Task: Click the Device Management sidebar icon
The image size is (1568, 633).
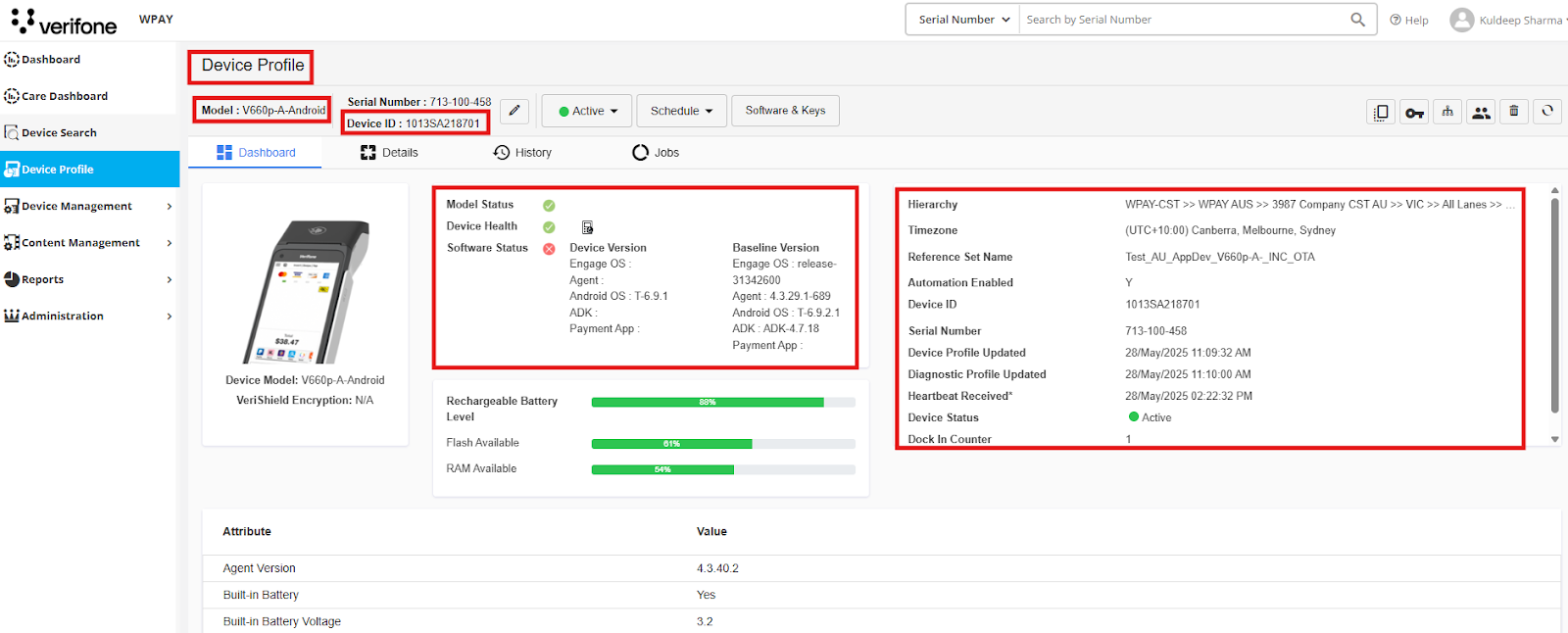Action: pyautogui.click(x=11, y=206)
